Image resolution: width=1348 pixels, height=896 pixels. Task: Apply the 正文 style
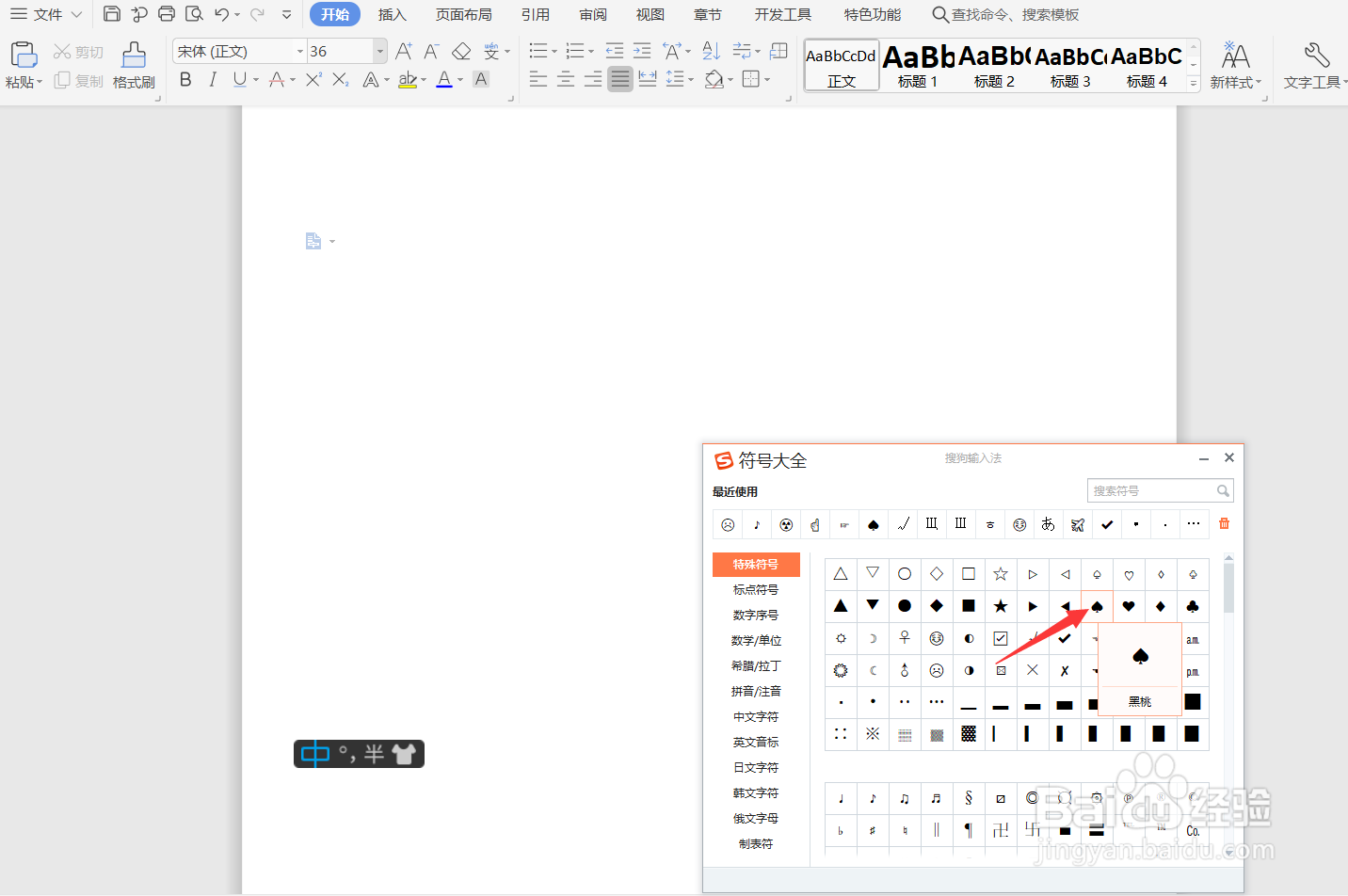tap(842, 65)
